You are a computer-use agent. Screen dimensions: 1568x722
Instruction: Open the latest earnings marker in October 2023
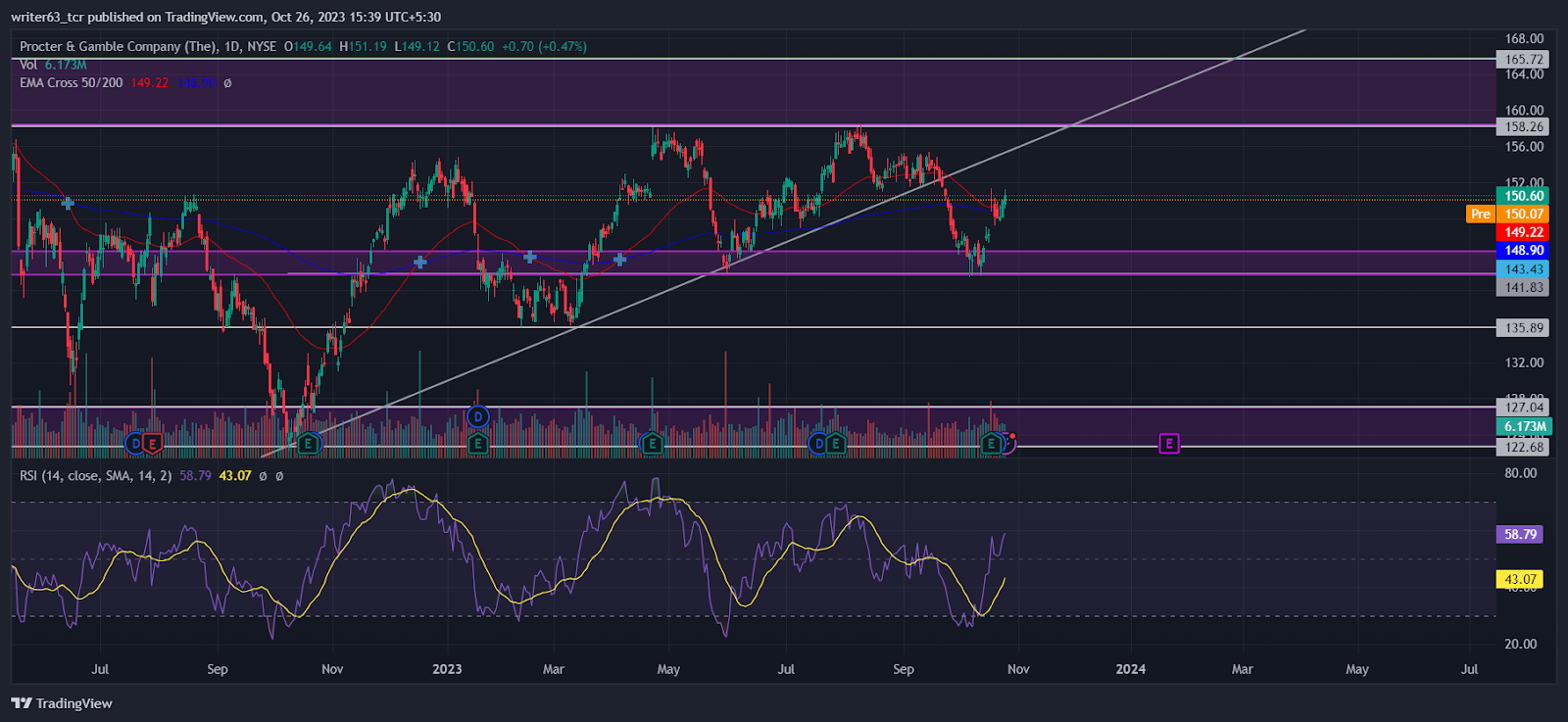tap(992, 444)
